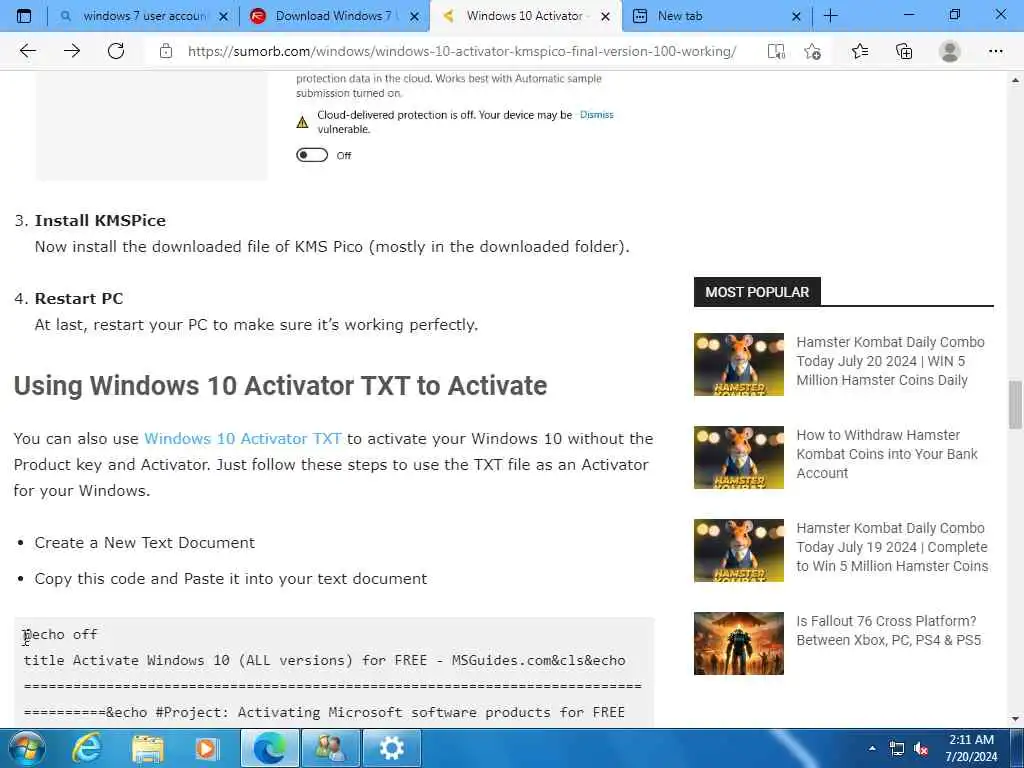The image size is (1024, 768).
Task: Launch Internet Explorer from taskbar
Action: click(86, 748)
